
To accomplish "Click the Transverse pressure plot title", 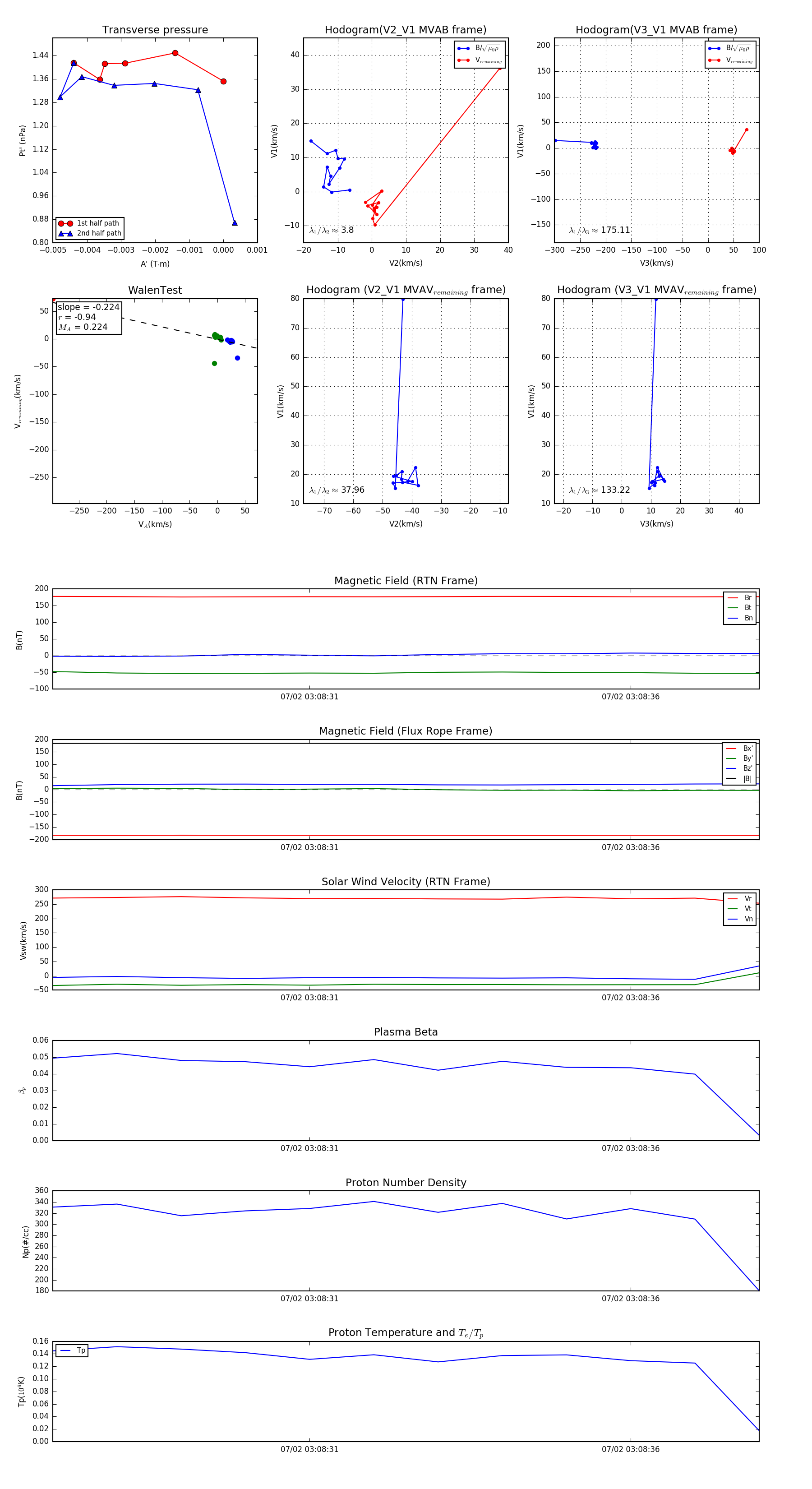I will tap(155, 30).
